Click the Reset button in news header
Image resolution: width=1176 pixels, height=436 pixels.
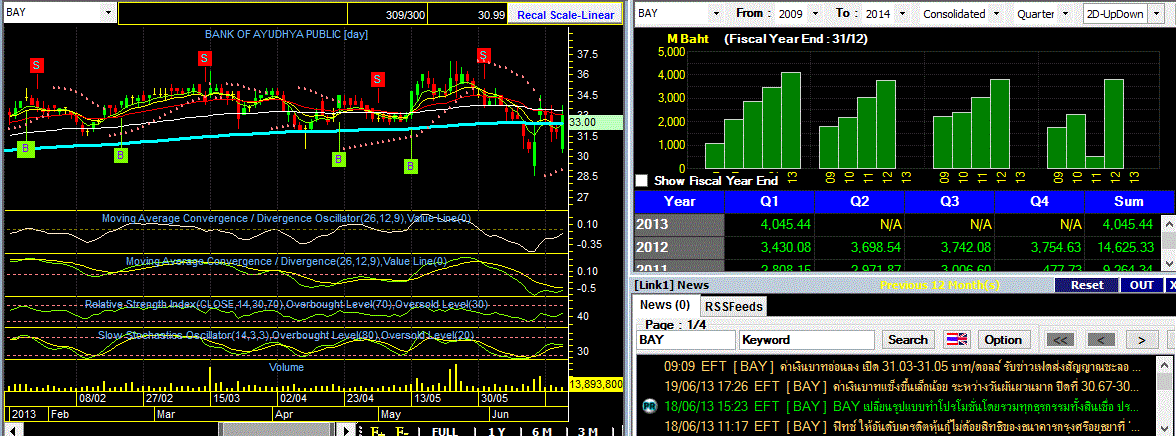[x=1087, y=285]
